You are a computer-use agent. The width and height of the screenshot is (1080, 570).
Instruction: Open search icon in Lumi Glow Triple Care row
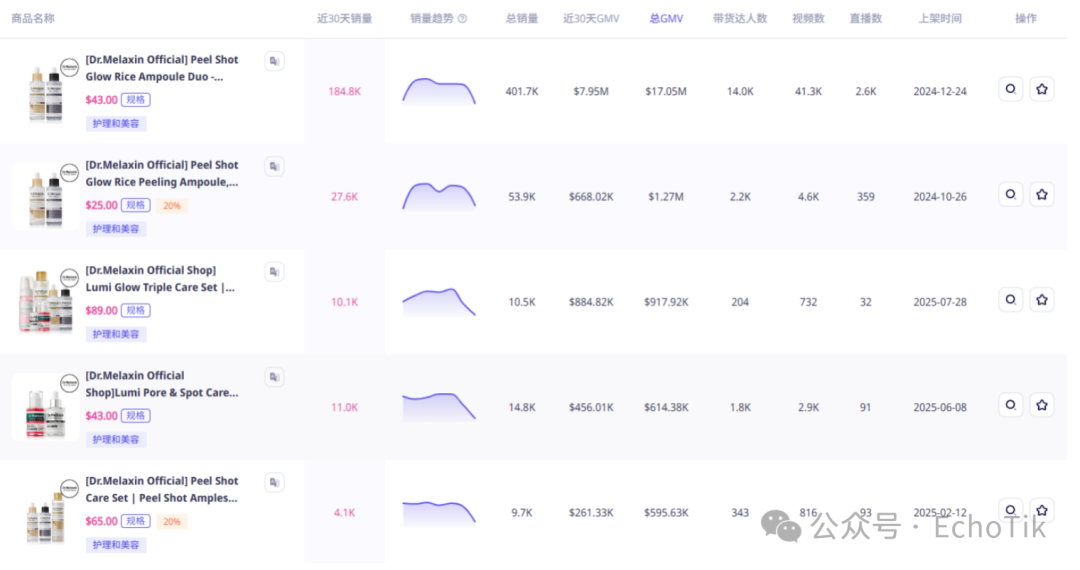[1010, 300]
